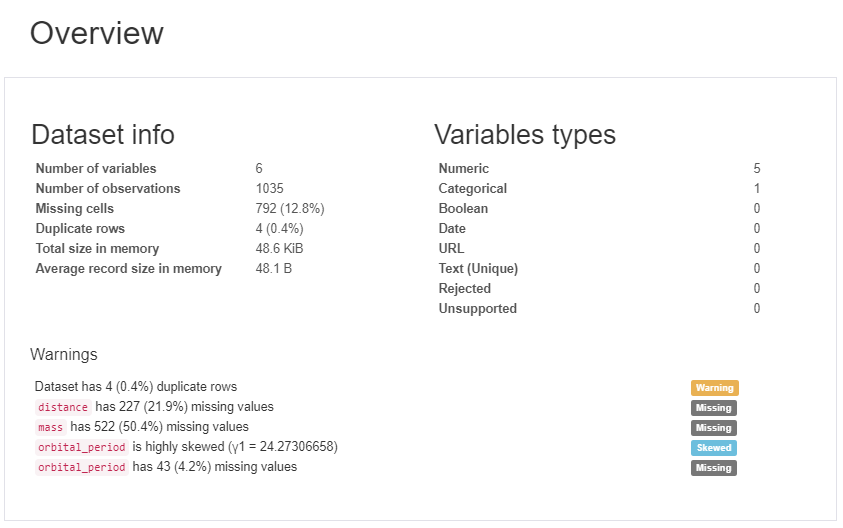The width and height of the screenshot is (843, 528).
Task: Click orbital_period in missing values warning
Action: pos(81,467)
